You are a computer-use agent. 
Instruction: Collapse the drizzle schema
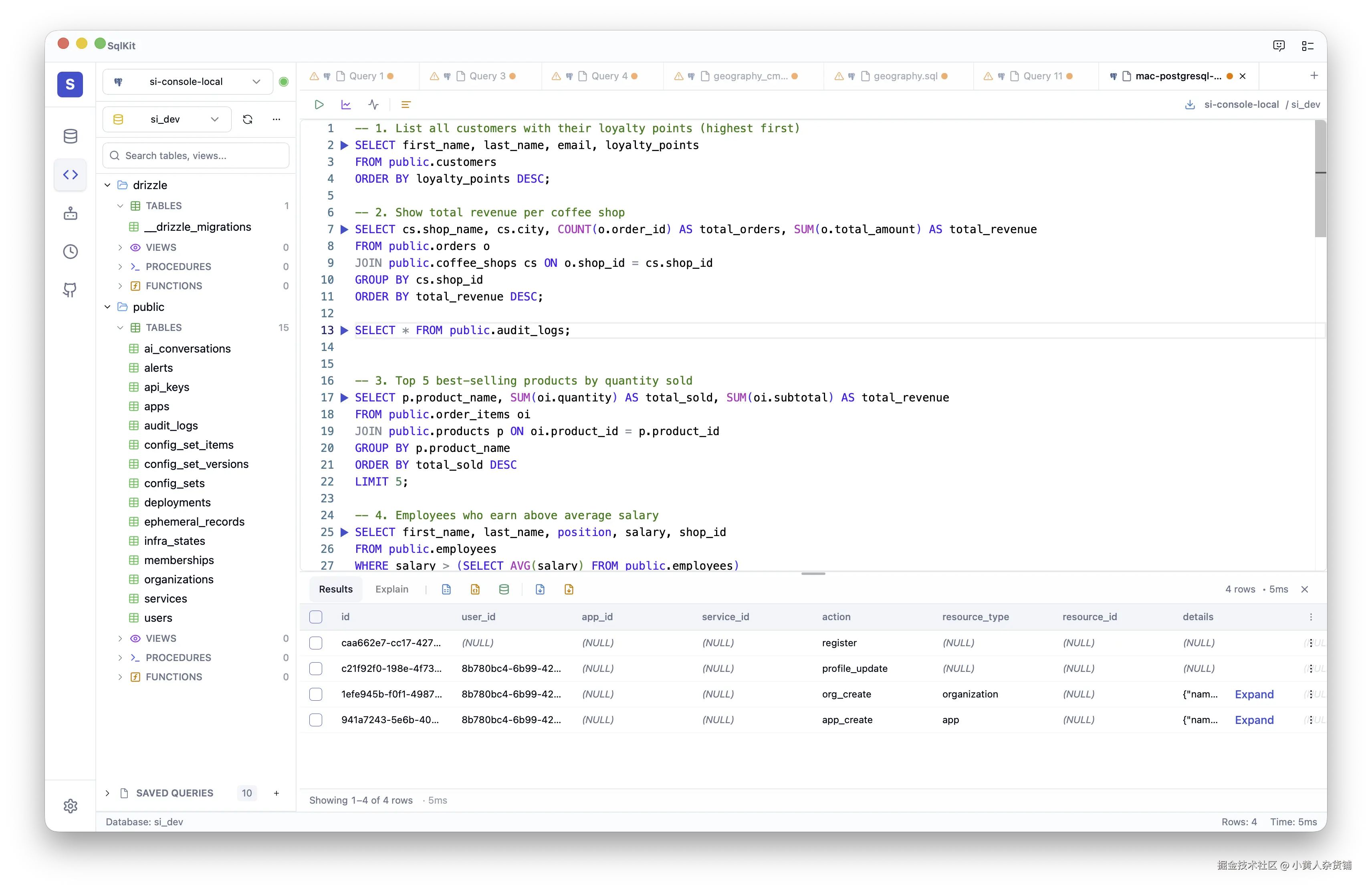[x=107, y=185]
